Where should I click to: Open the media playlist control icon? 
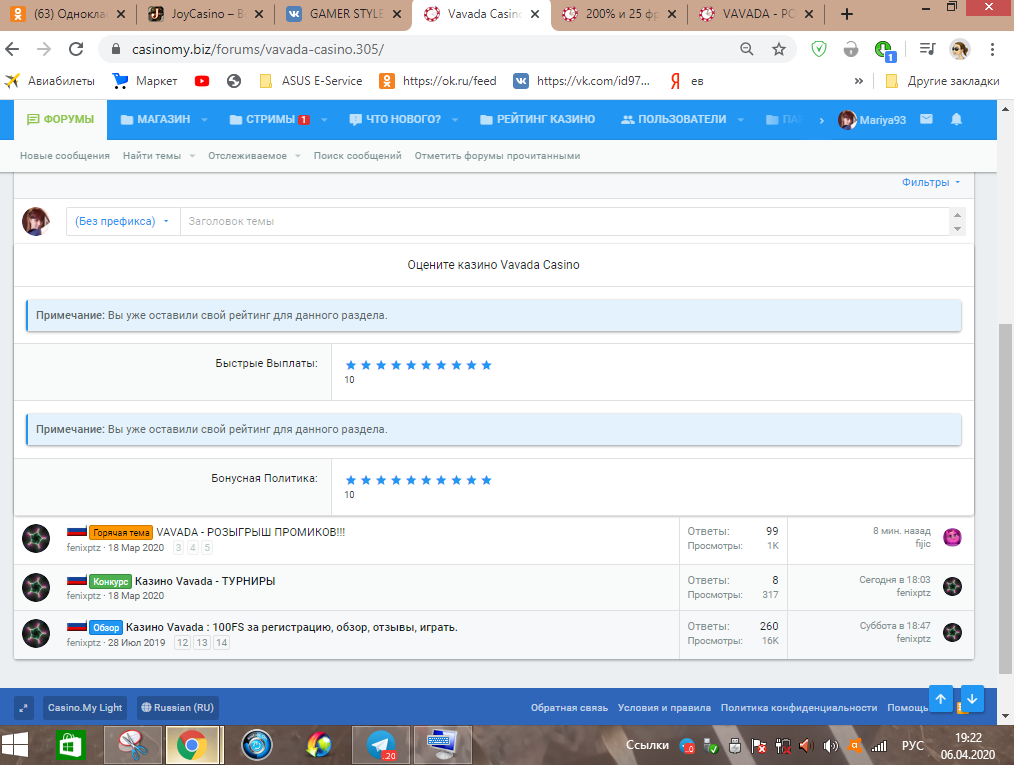tap(927, 49)
